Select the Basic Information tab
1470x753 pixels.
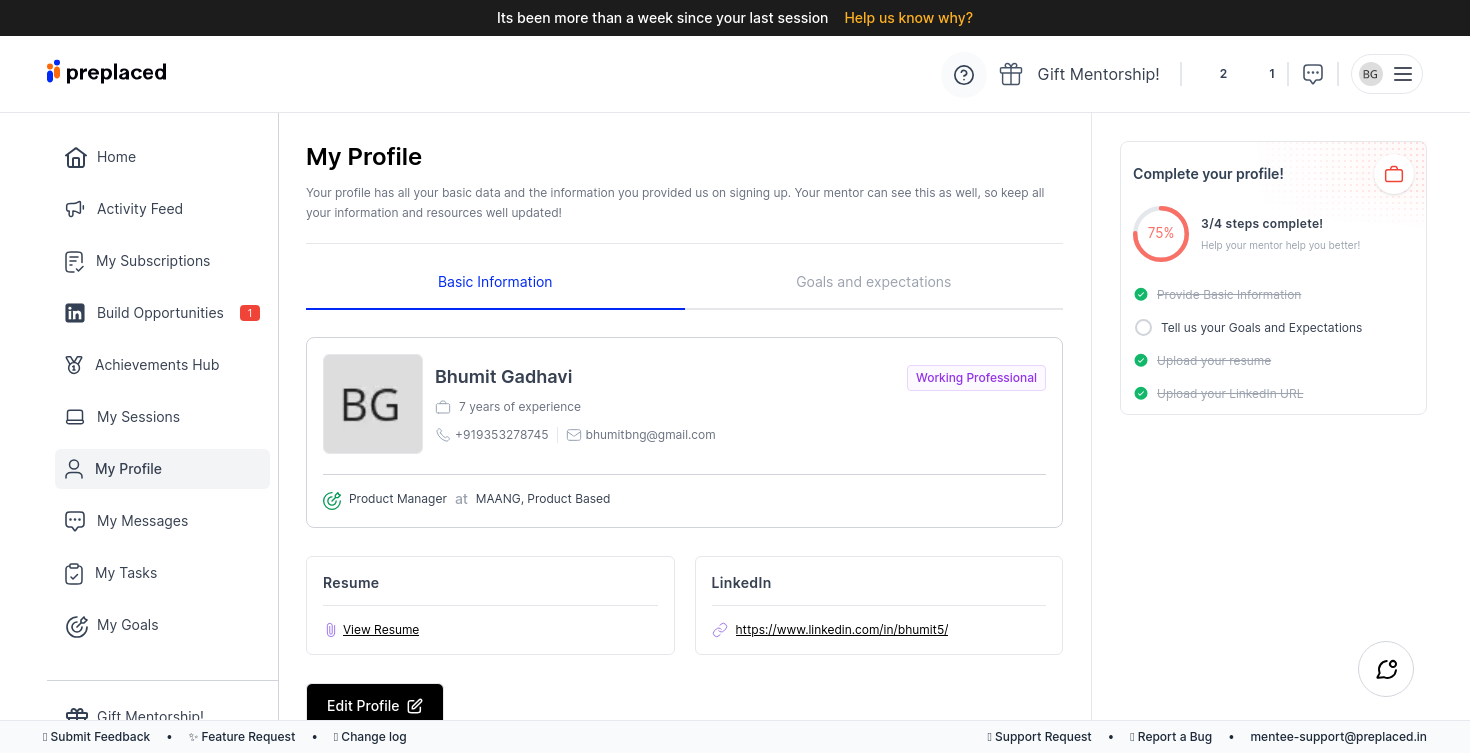[x=495, y=282]
